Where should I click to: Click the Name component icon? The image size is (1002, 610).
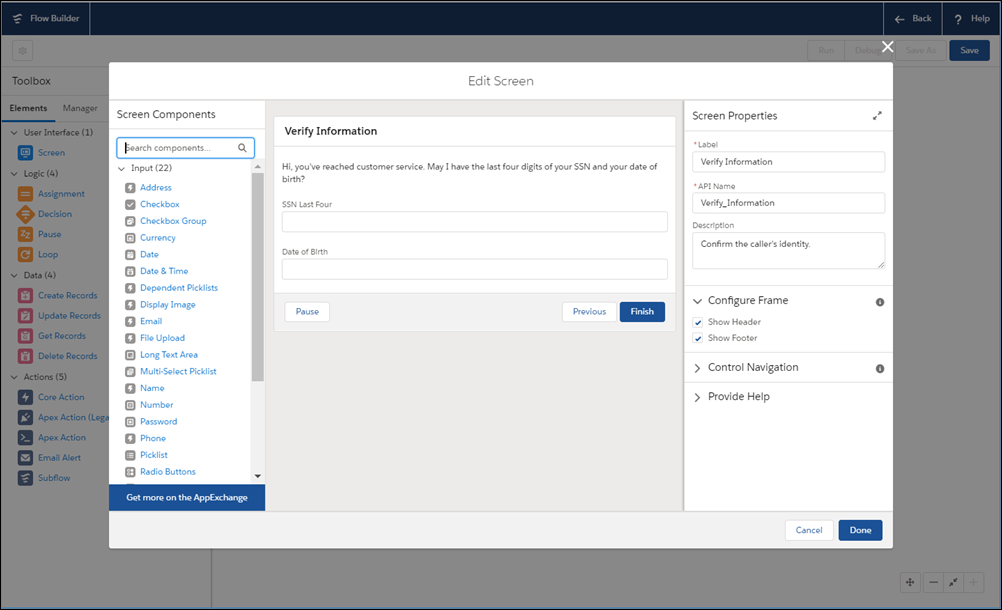coord(130,388)
